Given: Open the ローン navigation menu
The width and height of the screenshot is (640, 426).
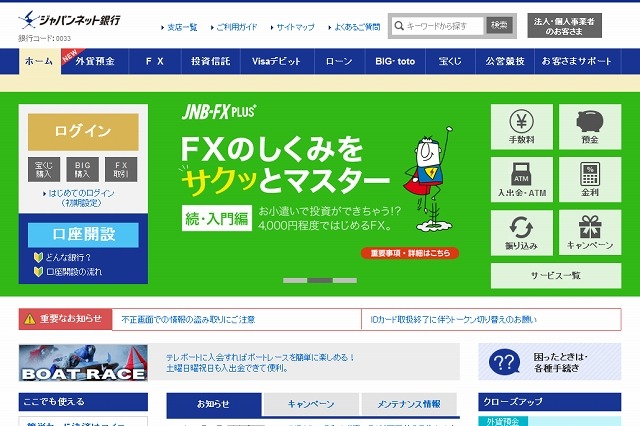Looking at the screenshot, I should [x=340, y=61].
